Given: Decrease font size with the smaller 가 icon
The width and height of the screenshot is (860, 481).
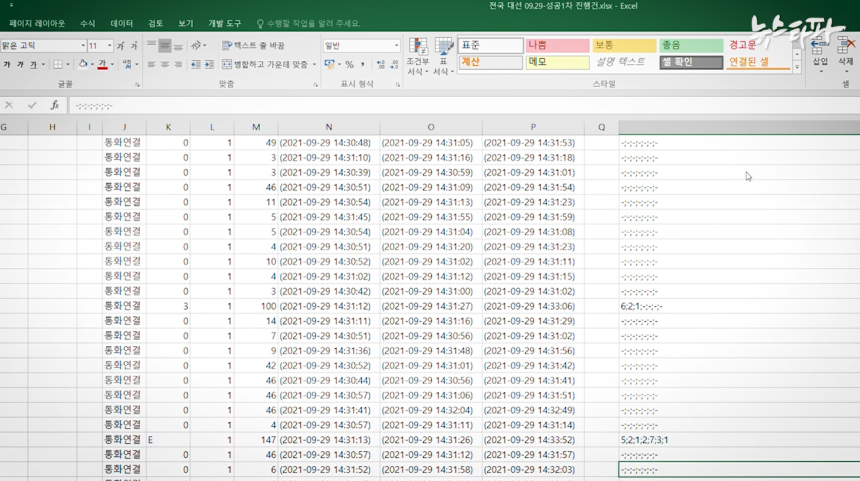Looking at the screenshot, I should click(134, 46).
